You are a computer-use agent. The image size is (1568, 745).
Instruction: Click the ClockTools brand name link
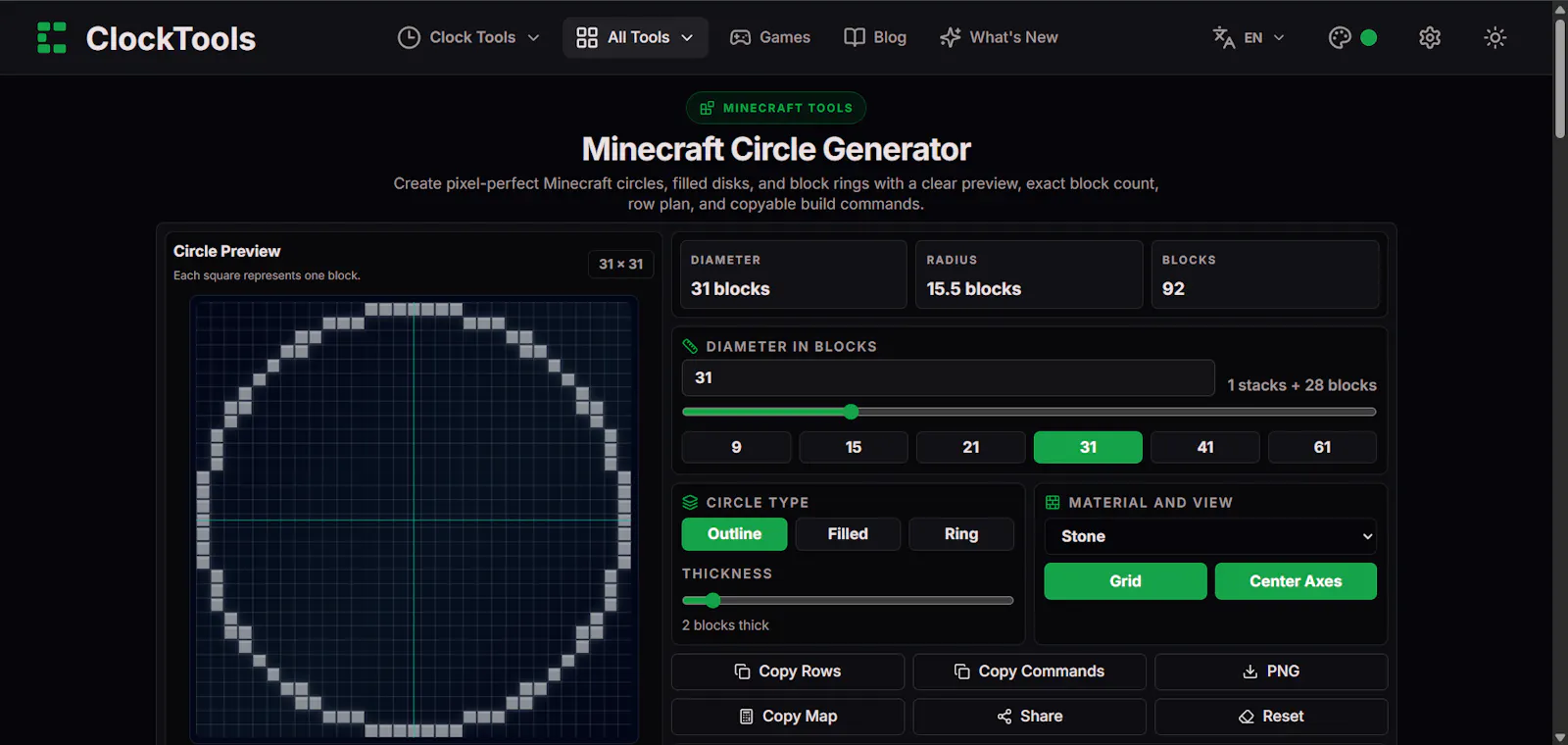tap(171, 38)
